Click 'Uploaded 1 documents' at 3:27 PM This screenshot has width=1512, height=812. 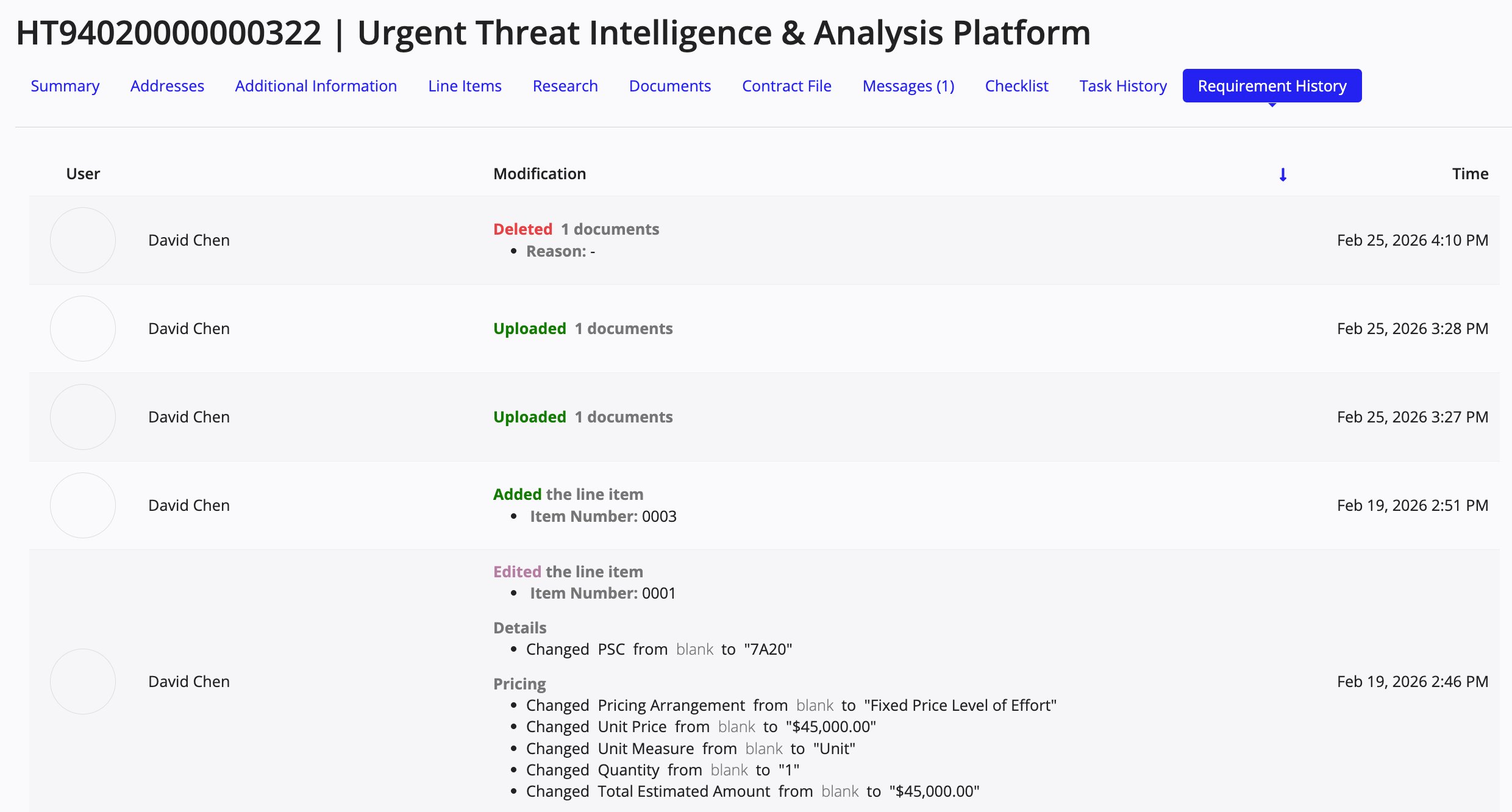coord(583,417)
